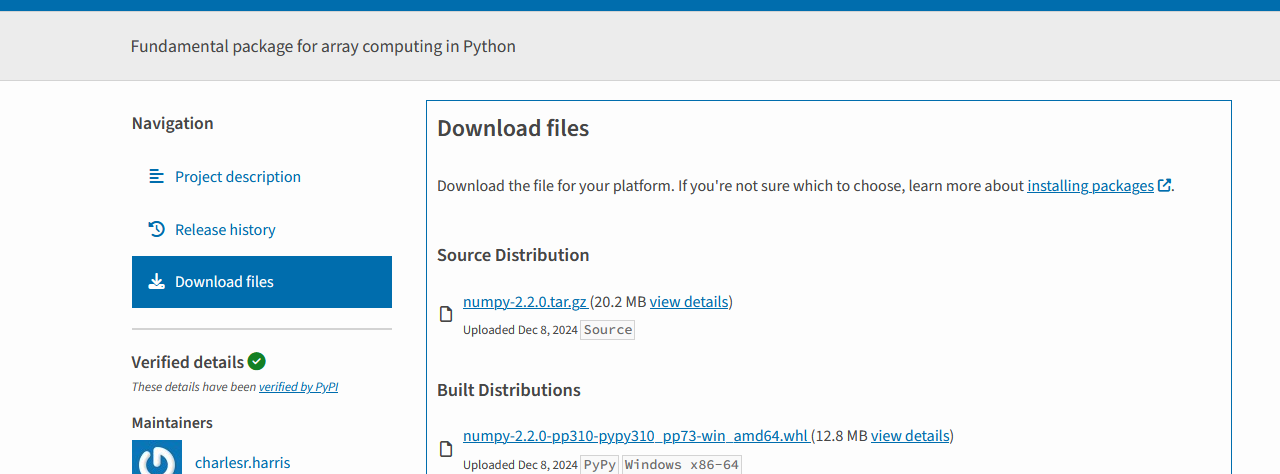
Task: Click the 'Source Distribution' heading
Action: click(x=513, y=255)
